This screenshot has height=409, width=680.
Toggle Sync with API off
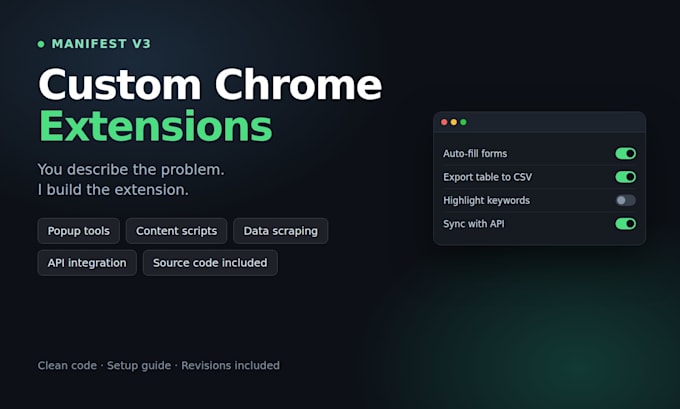click(x=625, y=224)
